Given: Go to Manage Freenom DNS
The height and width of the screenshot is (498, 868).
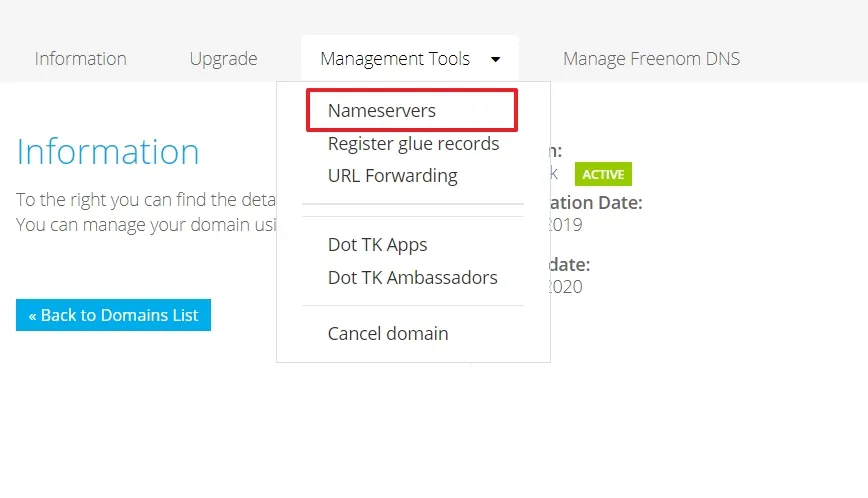Looking at the screenshot, I should pos(651,59).
